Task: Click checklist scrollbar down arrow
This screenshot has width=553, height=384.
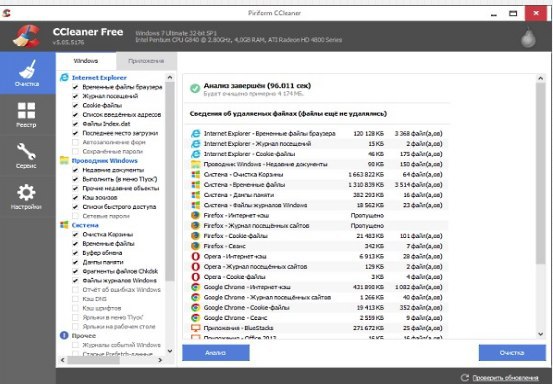Action: [x=170, y=351]
